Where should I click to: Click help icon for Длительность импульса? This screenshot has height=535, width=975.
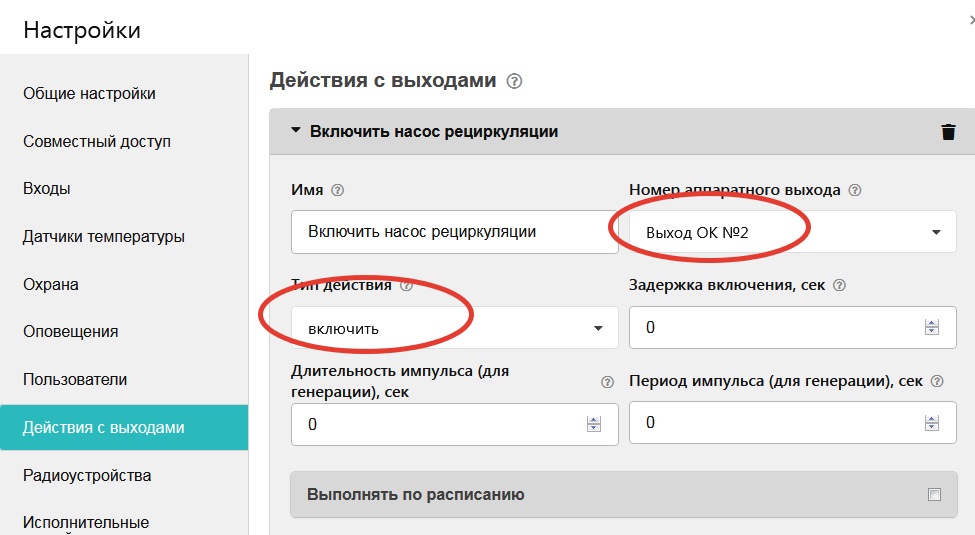[x=607, y=382]
